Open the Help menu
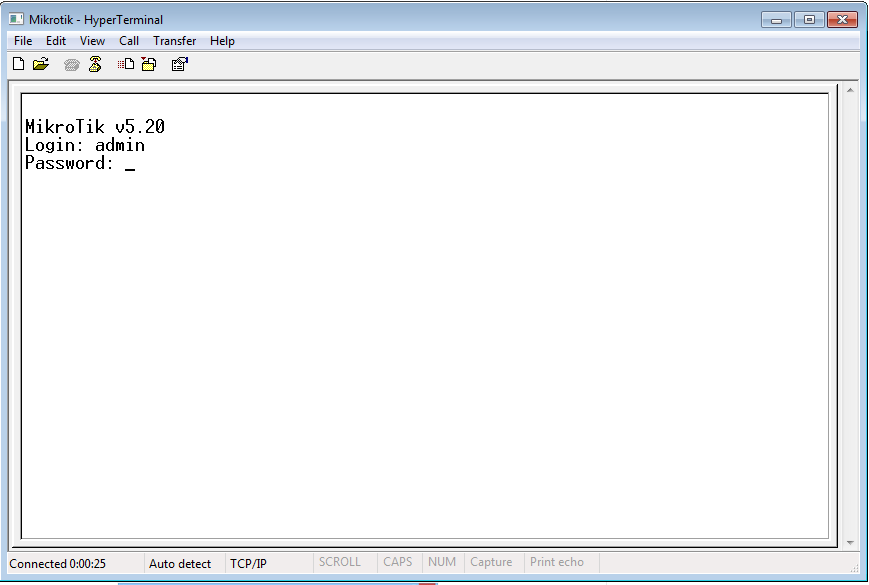The height and width of the screenshot is (585, 869). click(x=222, y=41)
